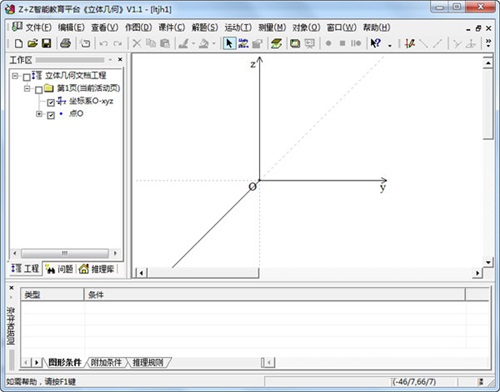
Task: Copy selection using the copy icon
Action: tap(151, 43)
